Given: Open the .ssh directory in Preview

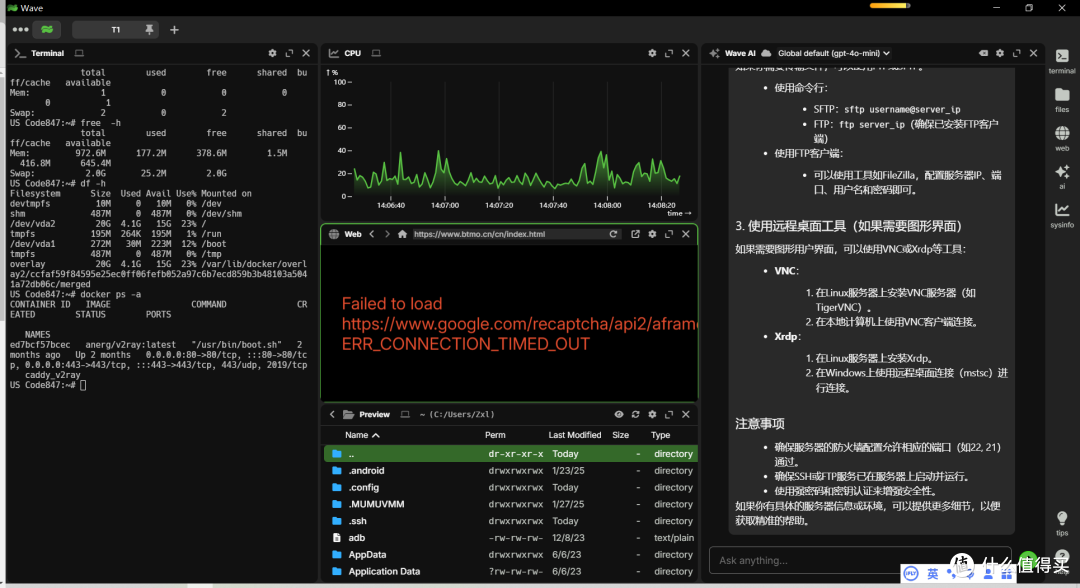Looking at the screenshot, I should coord(358,521).
